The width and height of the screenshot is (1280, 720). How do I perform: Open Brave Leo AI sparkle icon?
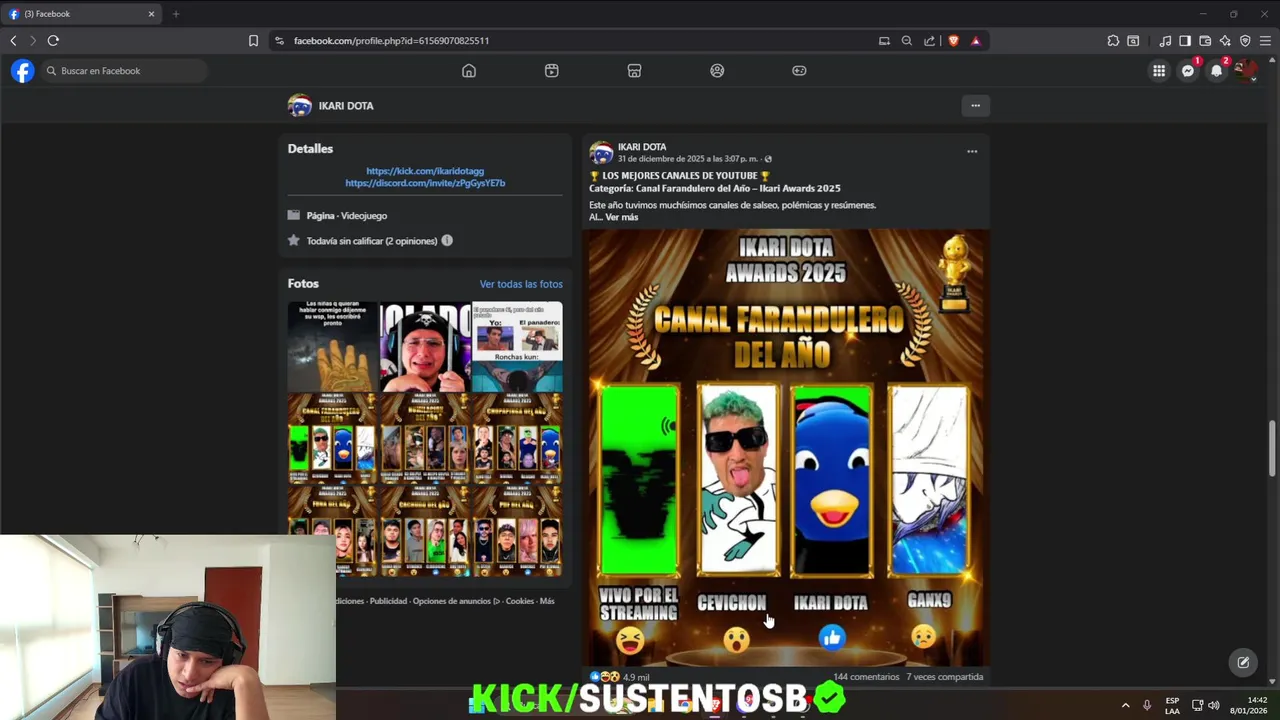coord(1225,41)
